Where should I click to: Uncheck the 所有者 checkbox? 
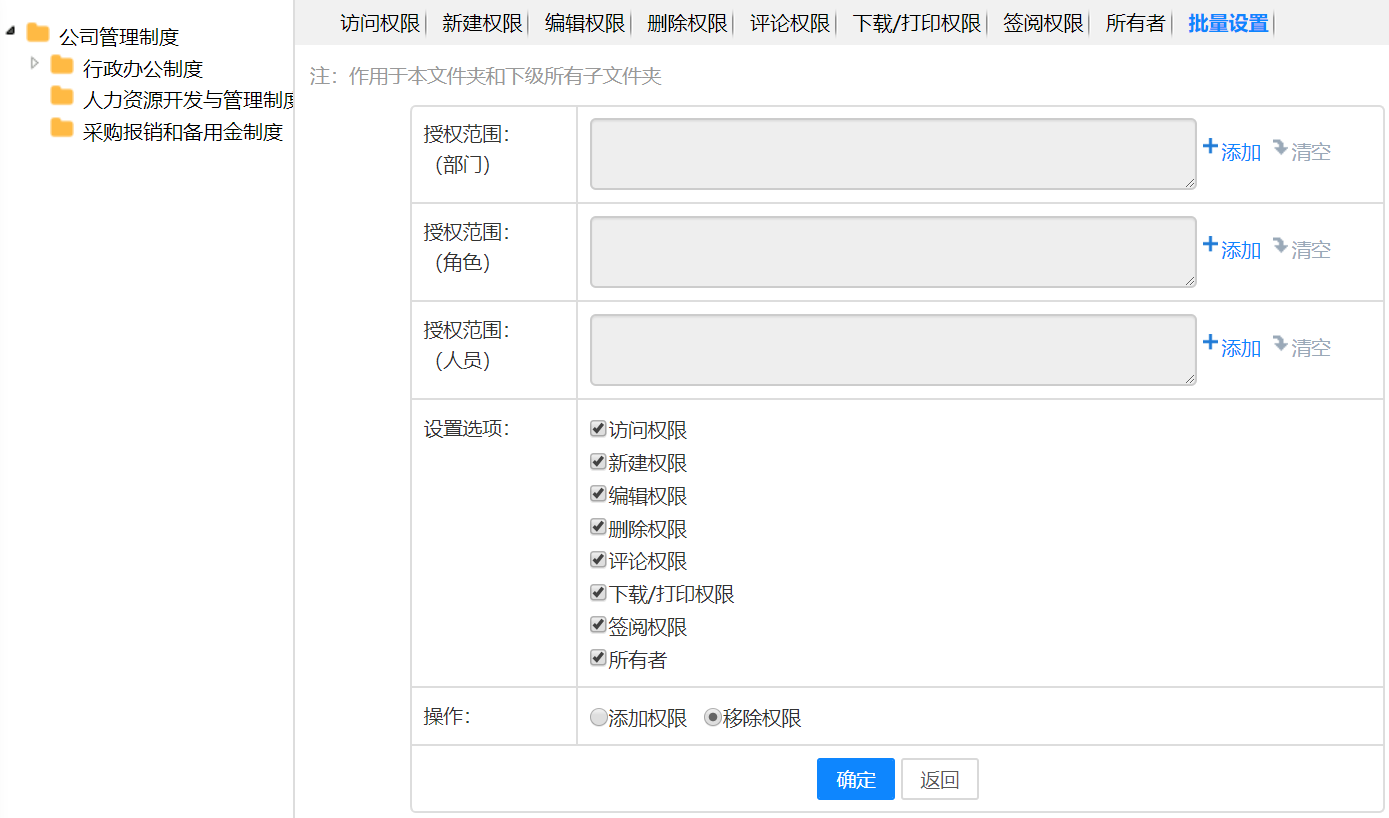pyautogui.click(x=598, y=658)
